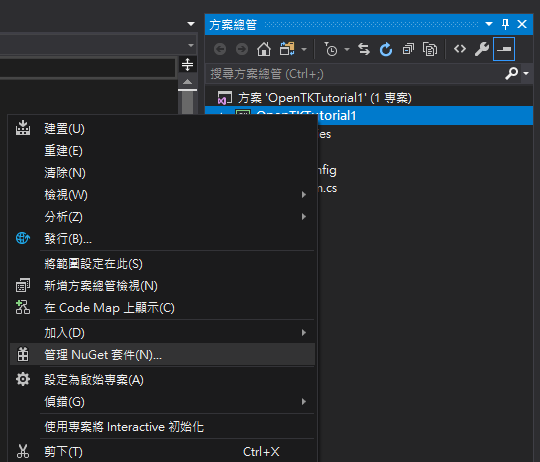Click the solution icon beside 方案 'OpenTKTutorial1'
This screenshot has height=462, width=540.
tap(225, 98)
